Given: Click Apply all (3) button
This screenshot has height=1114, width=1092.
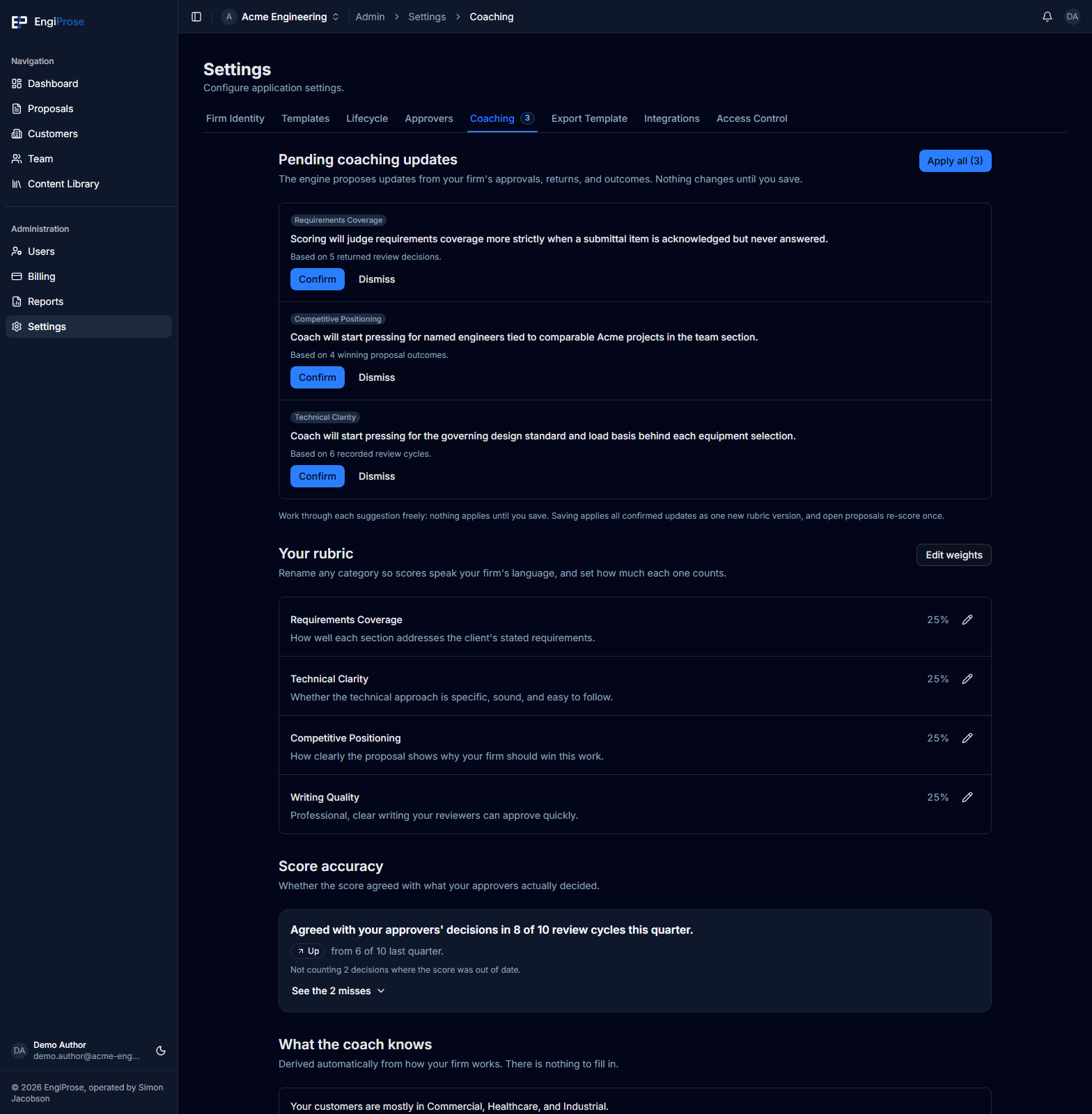Looking at the screenshot, I should (955, 161).
